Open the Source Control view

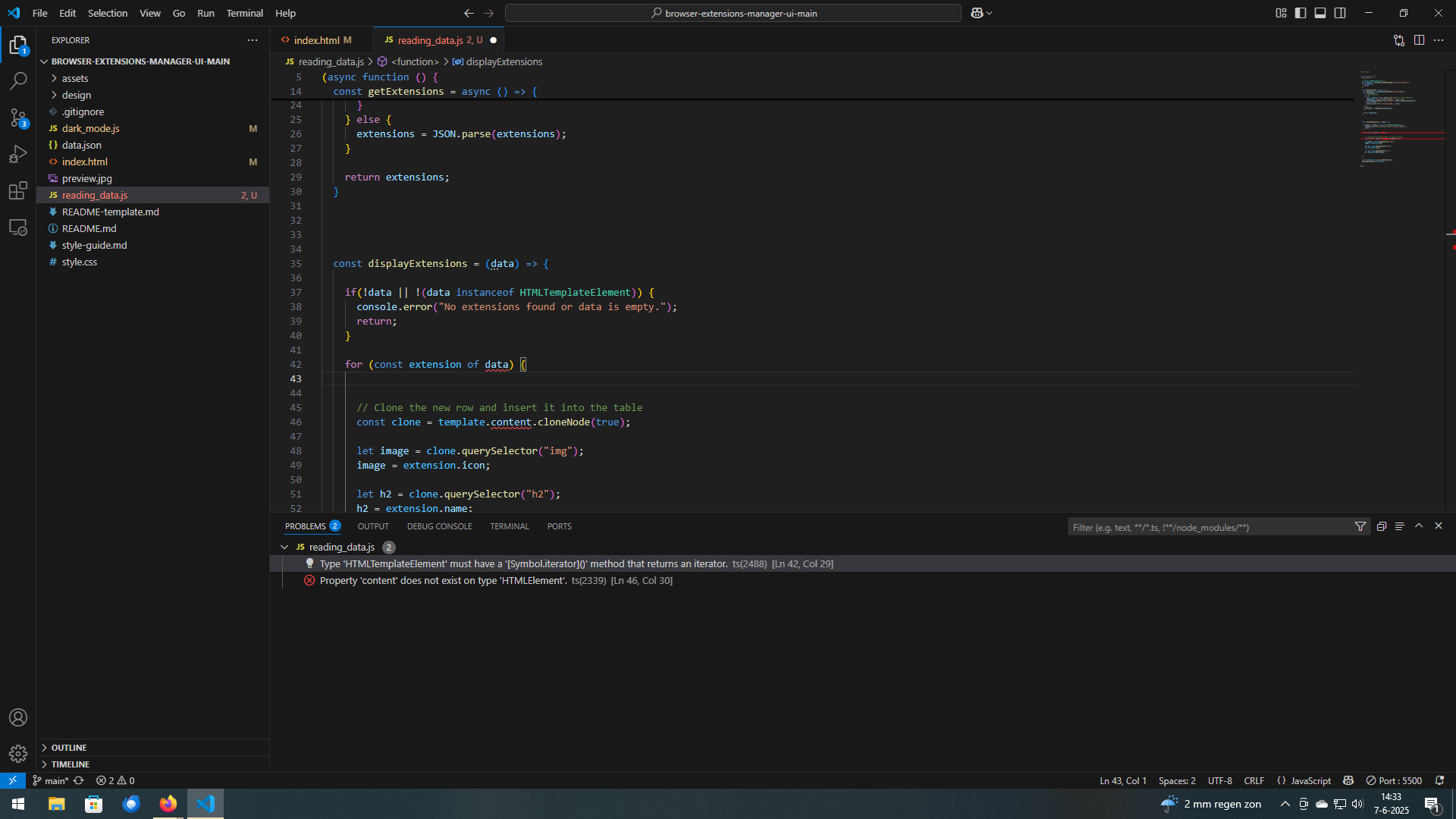click(x=18, y=118)
